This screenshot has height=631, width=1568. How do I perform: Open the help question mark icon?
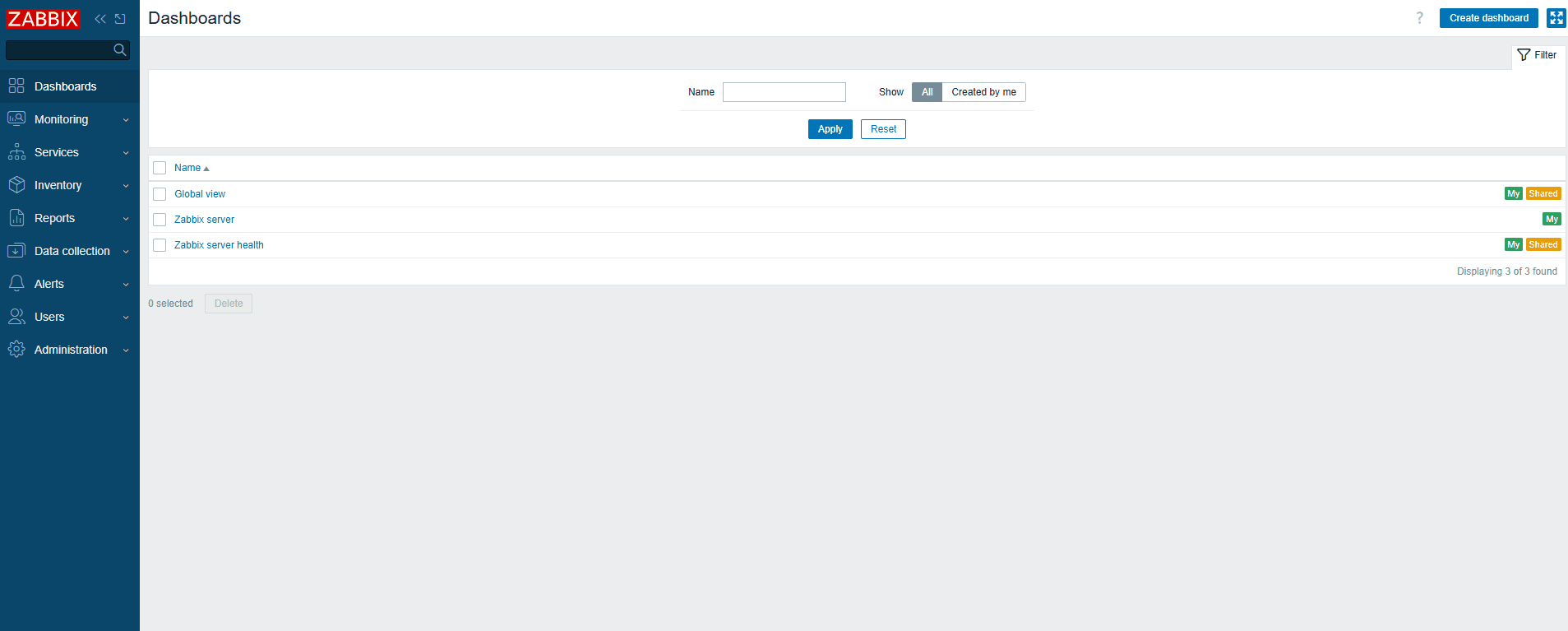(x=1419, y=18)
